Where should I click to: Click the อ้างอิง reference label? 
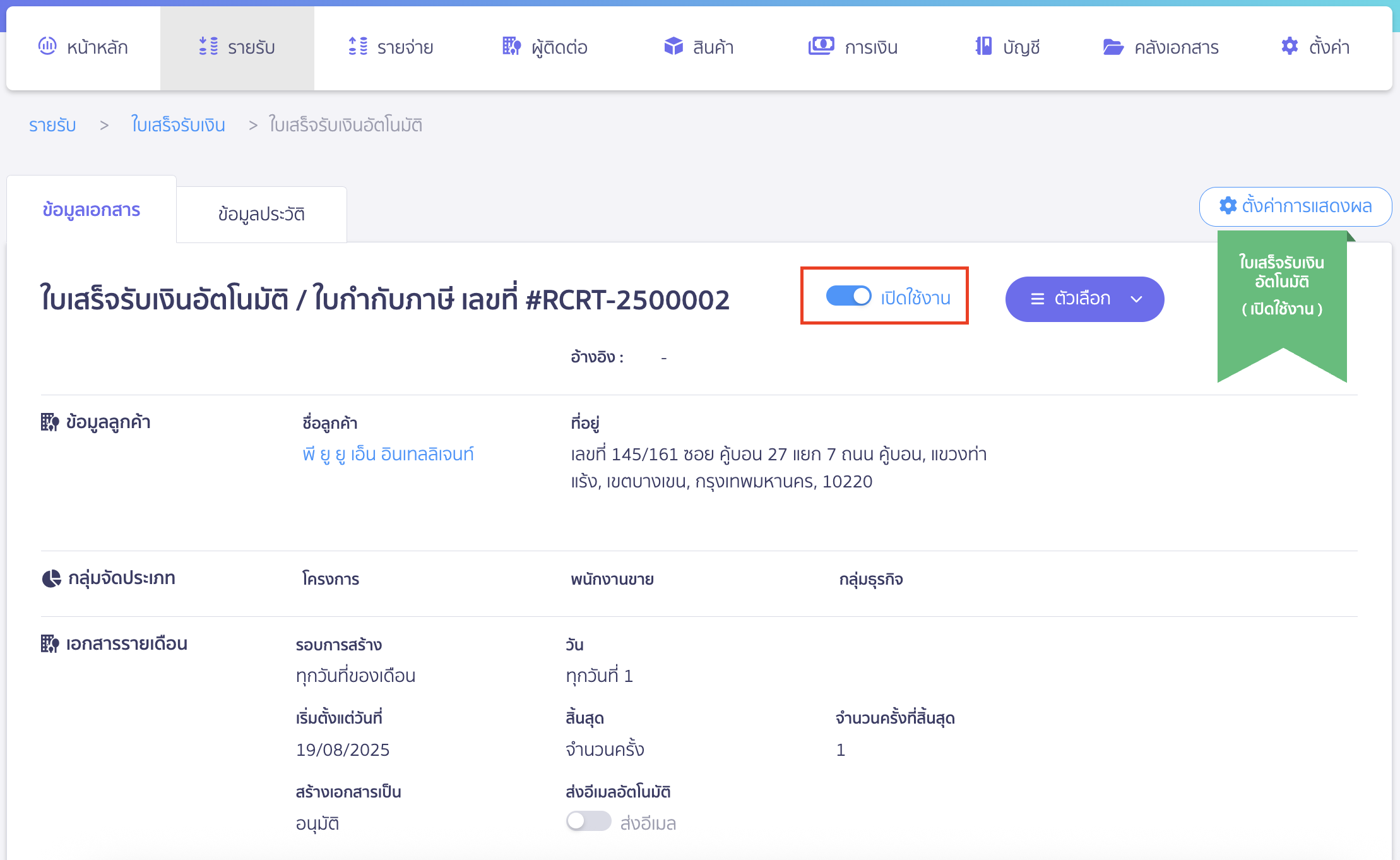(597, 357)
